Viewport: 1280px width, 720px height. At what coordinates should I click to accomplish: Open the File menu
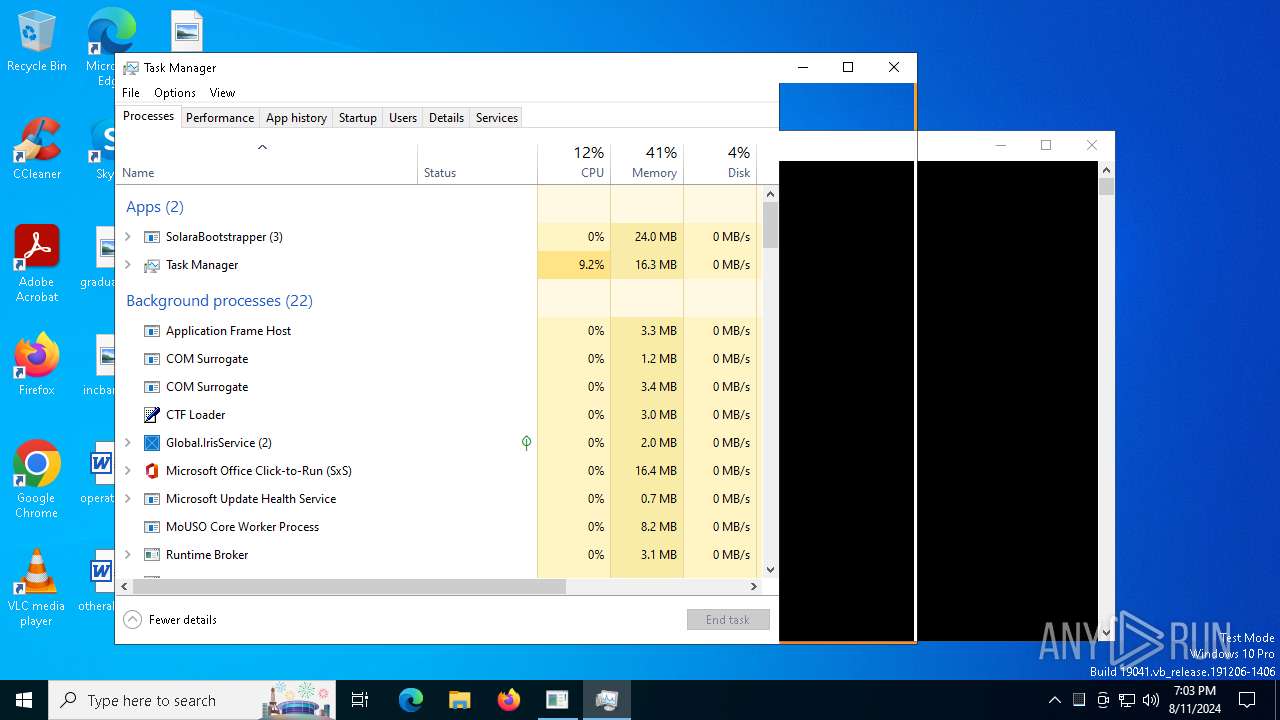(x=131, y=93)
